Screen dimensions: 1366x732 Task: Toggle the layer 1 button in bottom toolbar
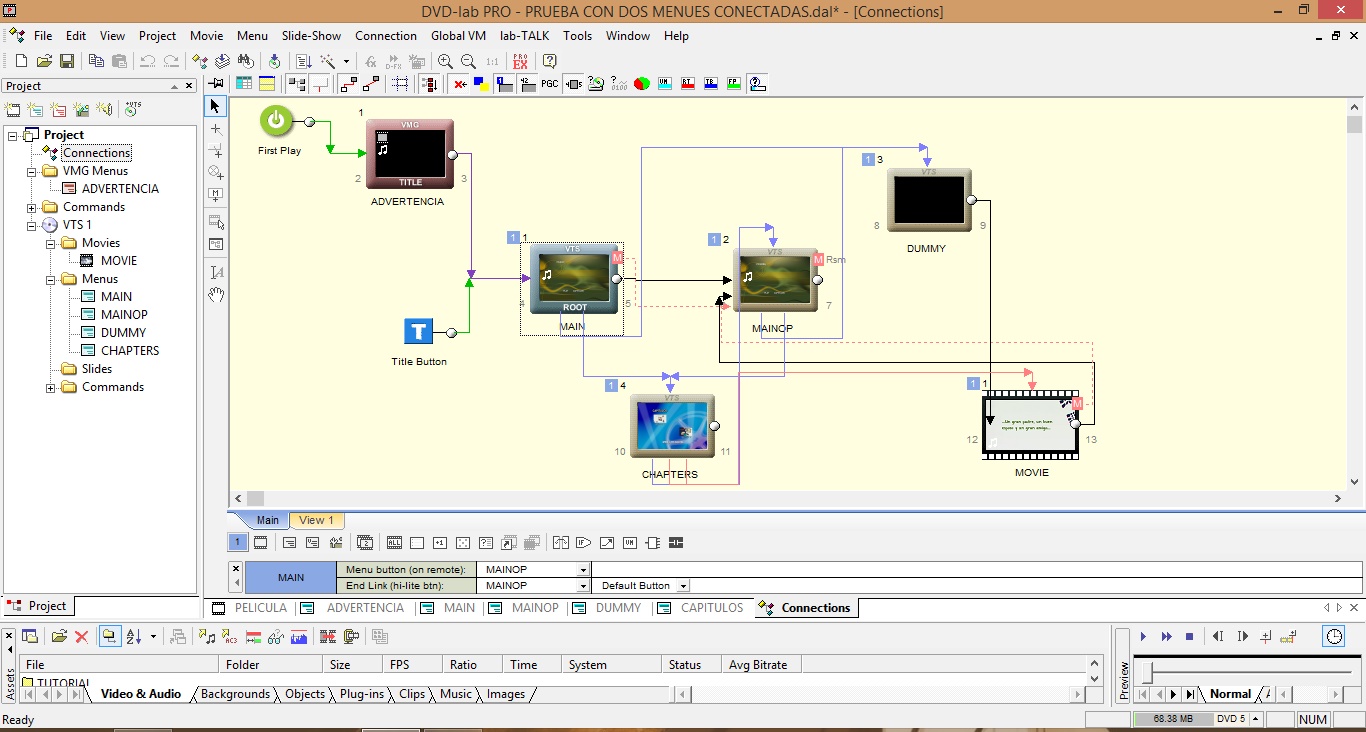237,543
